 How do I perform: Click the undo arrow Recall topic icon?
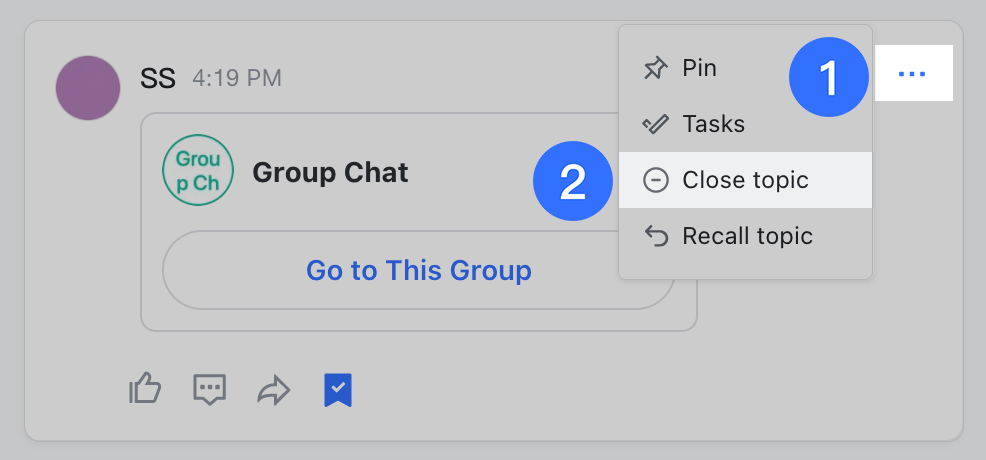[655, 236]
